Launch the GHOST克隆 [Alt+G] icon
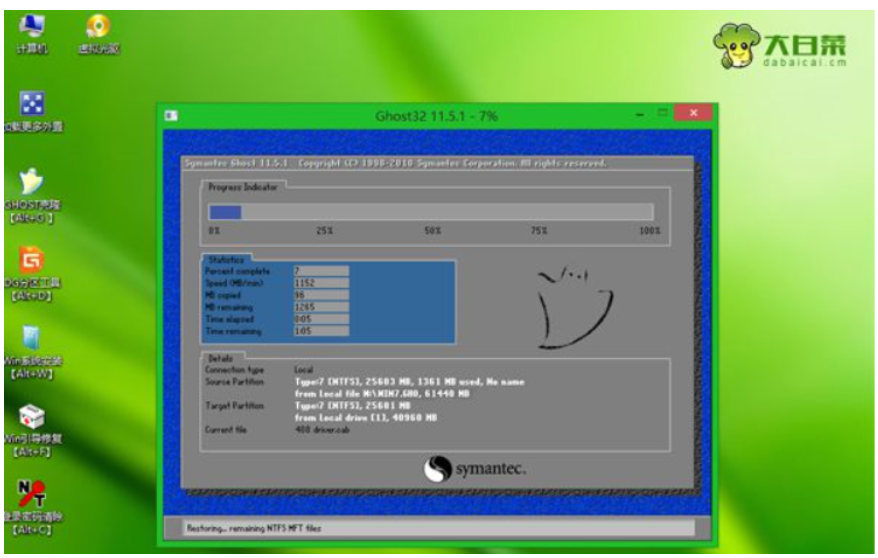The width and height of the screenshot is (878, 558). [32, 195]
